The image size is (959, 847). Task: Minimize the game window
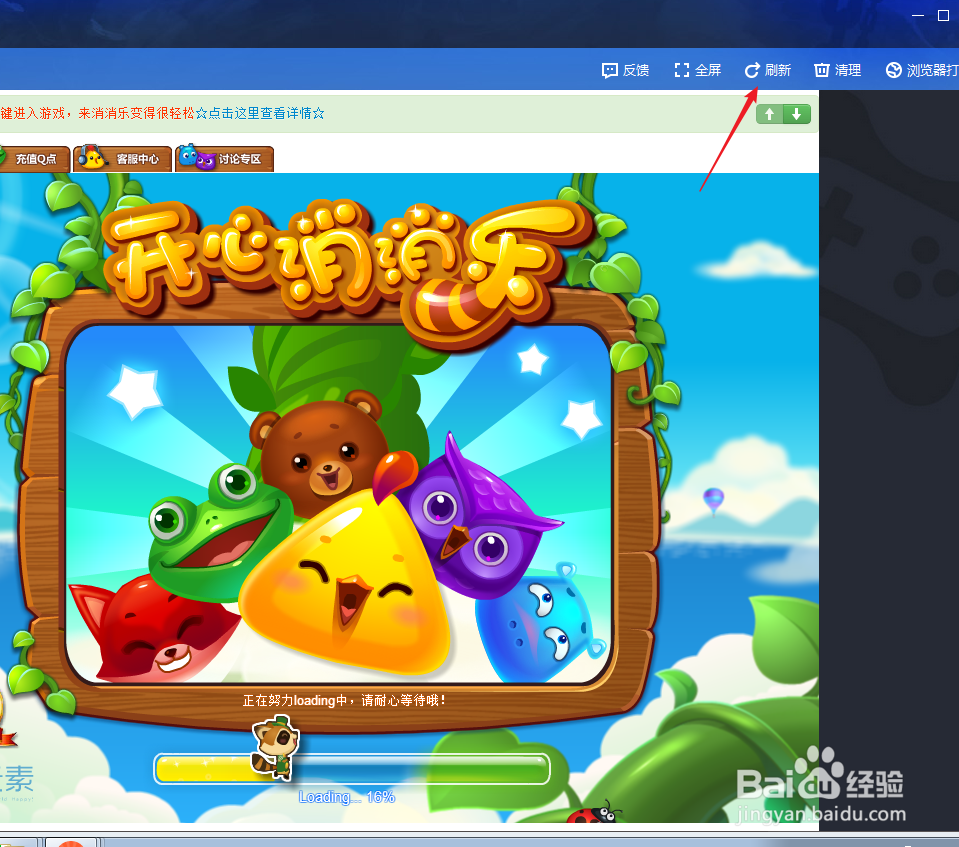coord(918,15)
